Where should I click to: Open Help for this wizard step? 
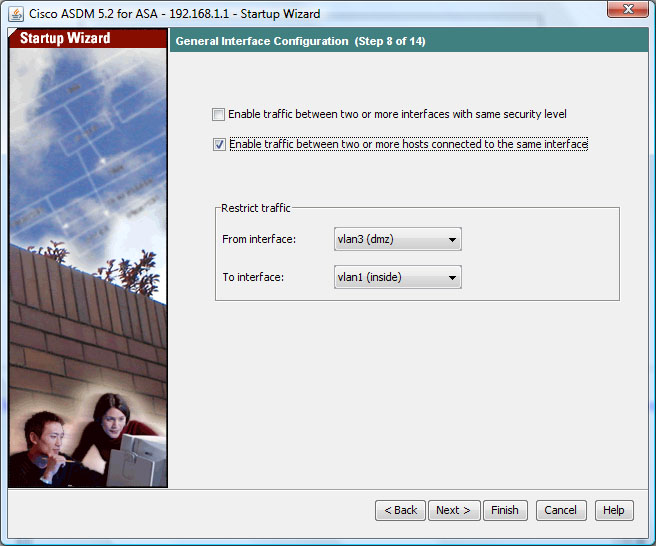click(x=614, y=510)
